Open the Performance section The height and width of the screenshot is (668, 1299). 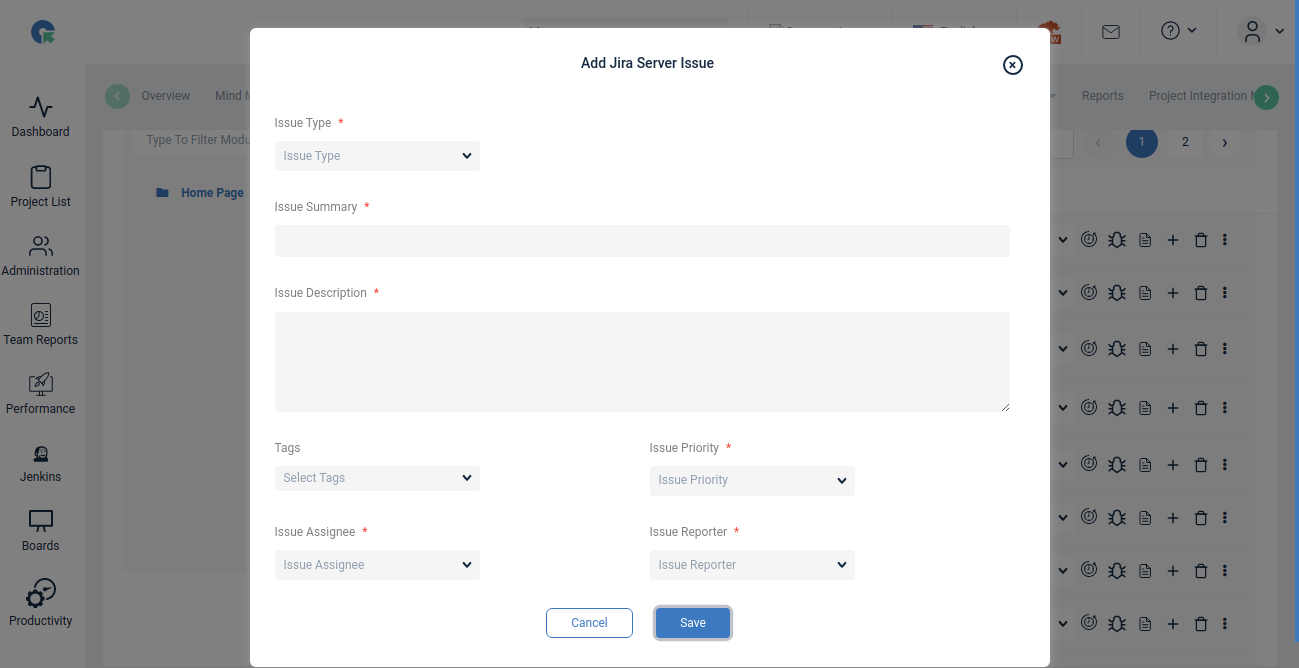tap(40, 393)
